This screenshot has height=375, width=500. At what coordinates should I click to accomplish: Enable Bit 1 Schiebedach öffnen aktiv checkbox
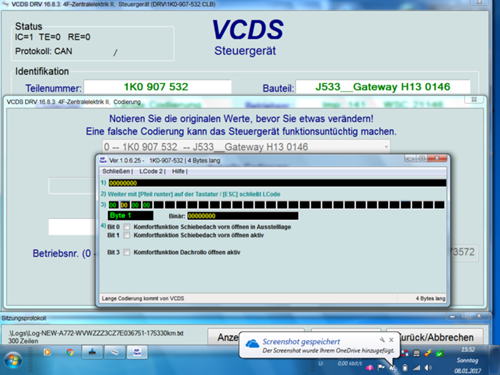pos(127,235)
